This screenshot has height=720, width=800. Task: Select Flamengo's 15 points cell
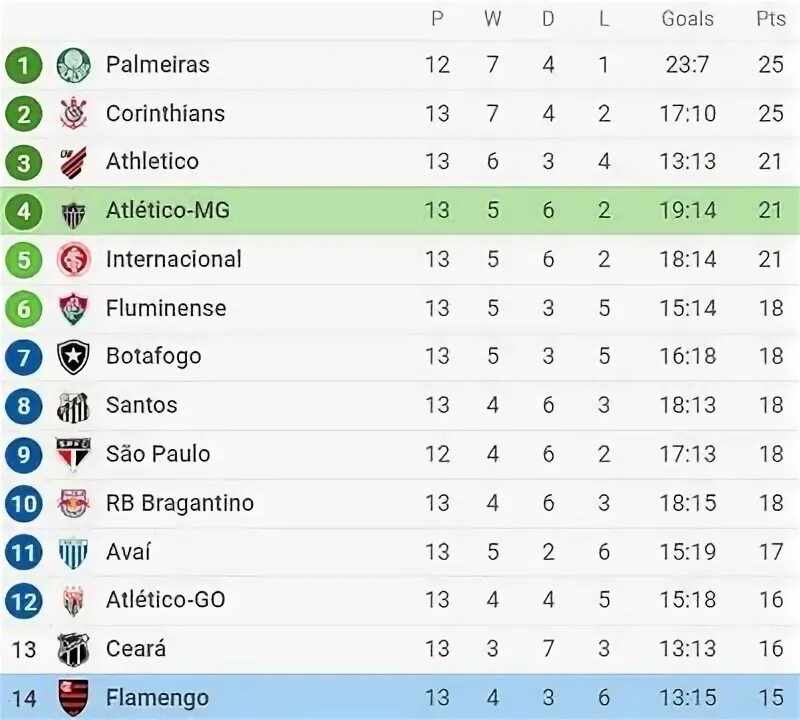pos(770,698)
